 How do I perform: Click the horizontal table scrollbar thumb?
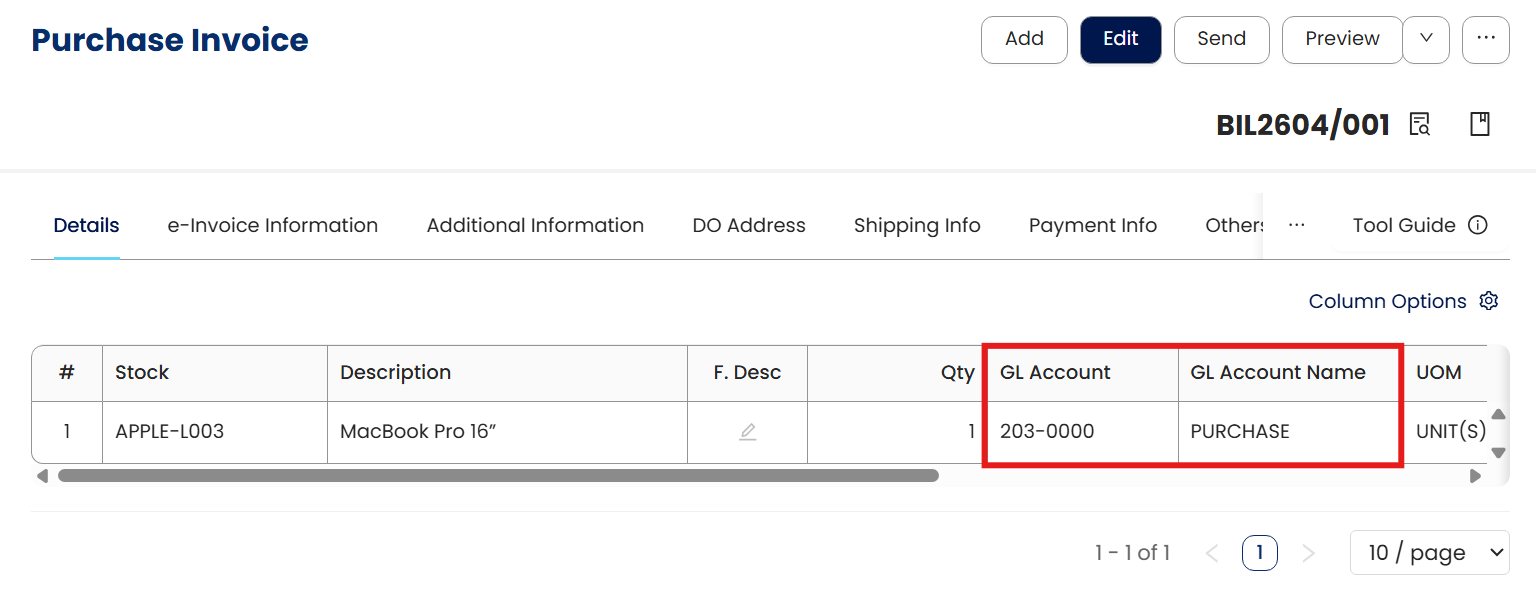pyautogui.click(x=498, y=476)
